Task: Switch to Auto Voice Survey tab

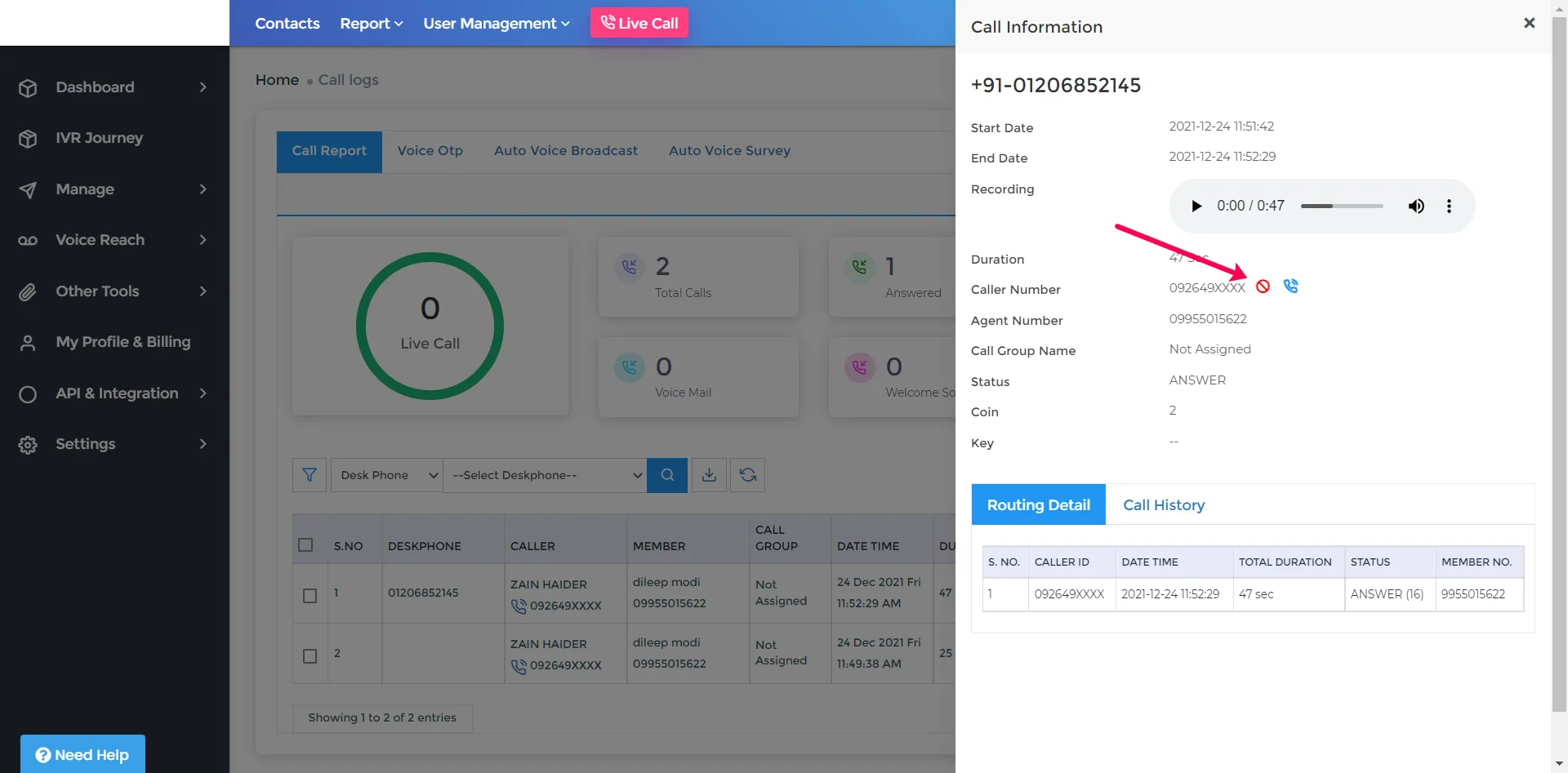Action: click(729, 151)
